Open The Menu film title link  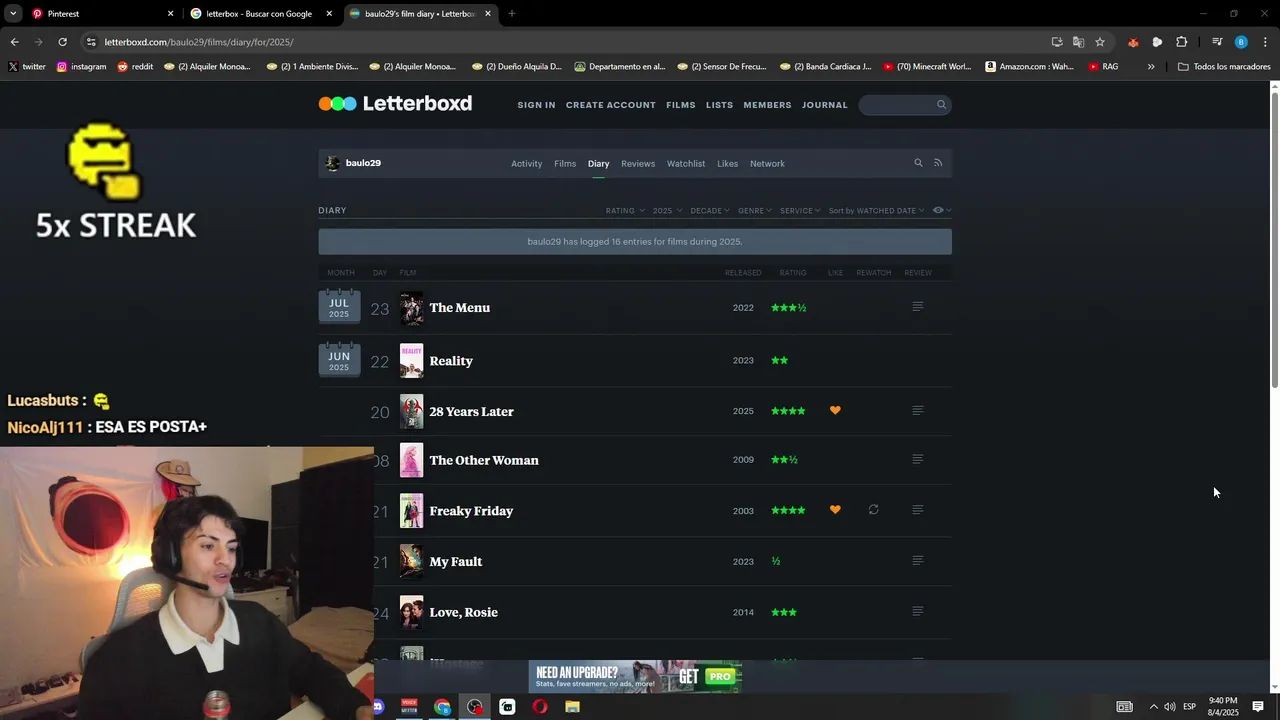[459, 308]
